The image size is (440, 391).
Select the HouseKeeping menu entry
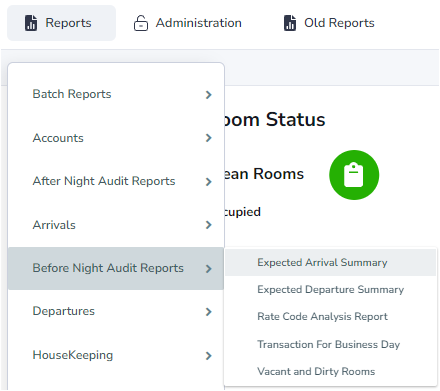116,355
